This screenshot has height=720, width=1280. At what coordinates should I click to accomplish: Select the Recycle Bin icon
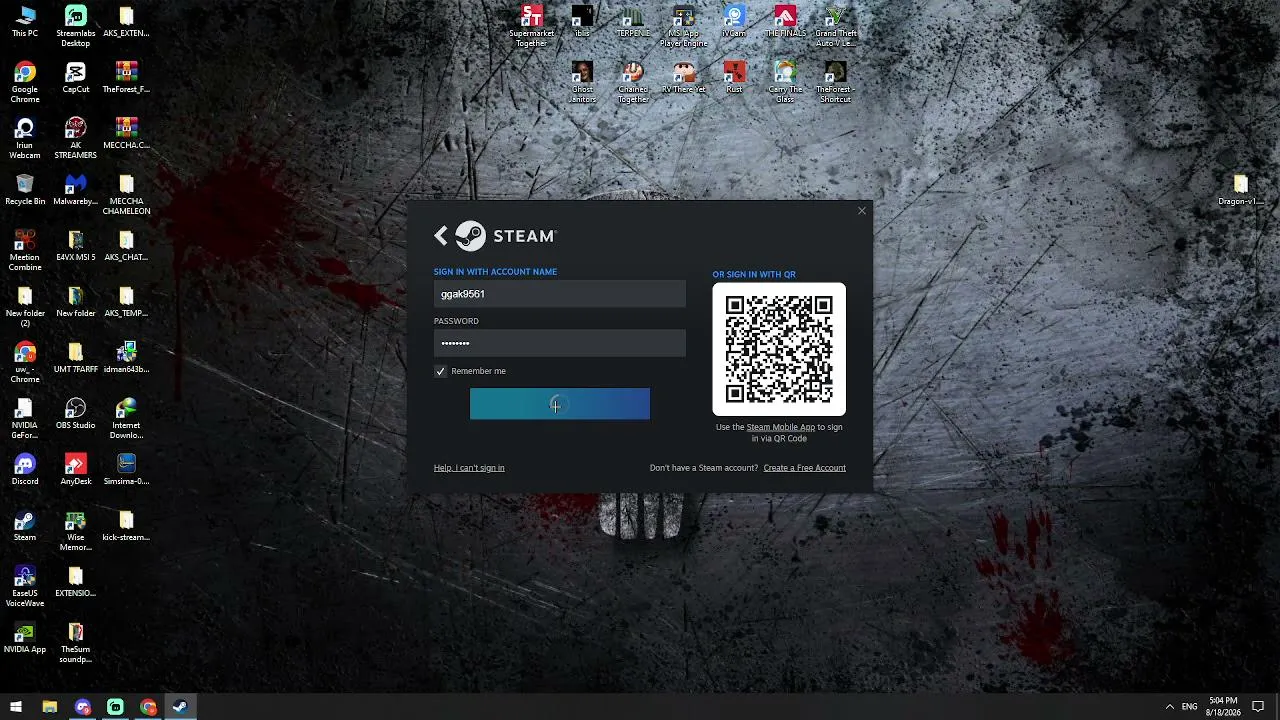(x=25, y=190)
